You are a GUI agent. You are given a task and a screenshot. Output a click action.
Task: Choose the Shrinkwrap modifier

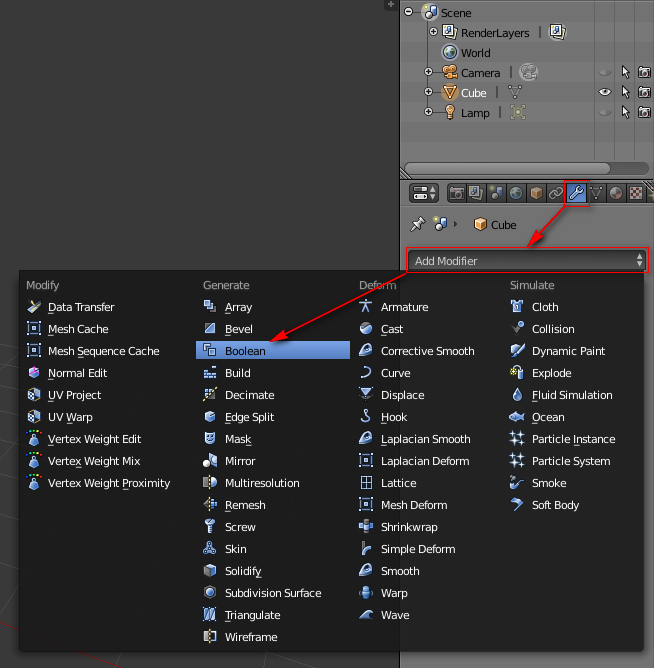tap(428, 527)
